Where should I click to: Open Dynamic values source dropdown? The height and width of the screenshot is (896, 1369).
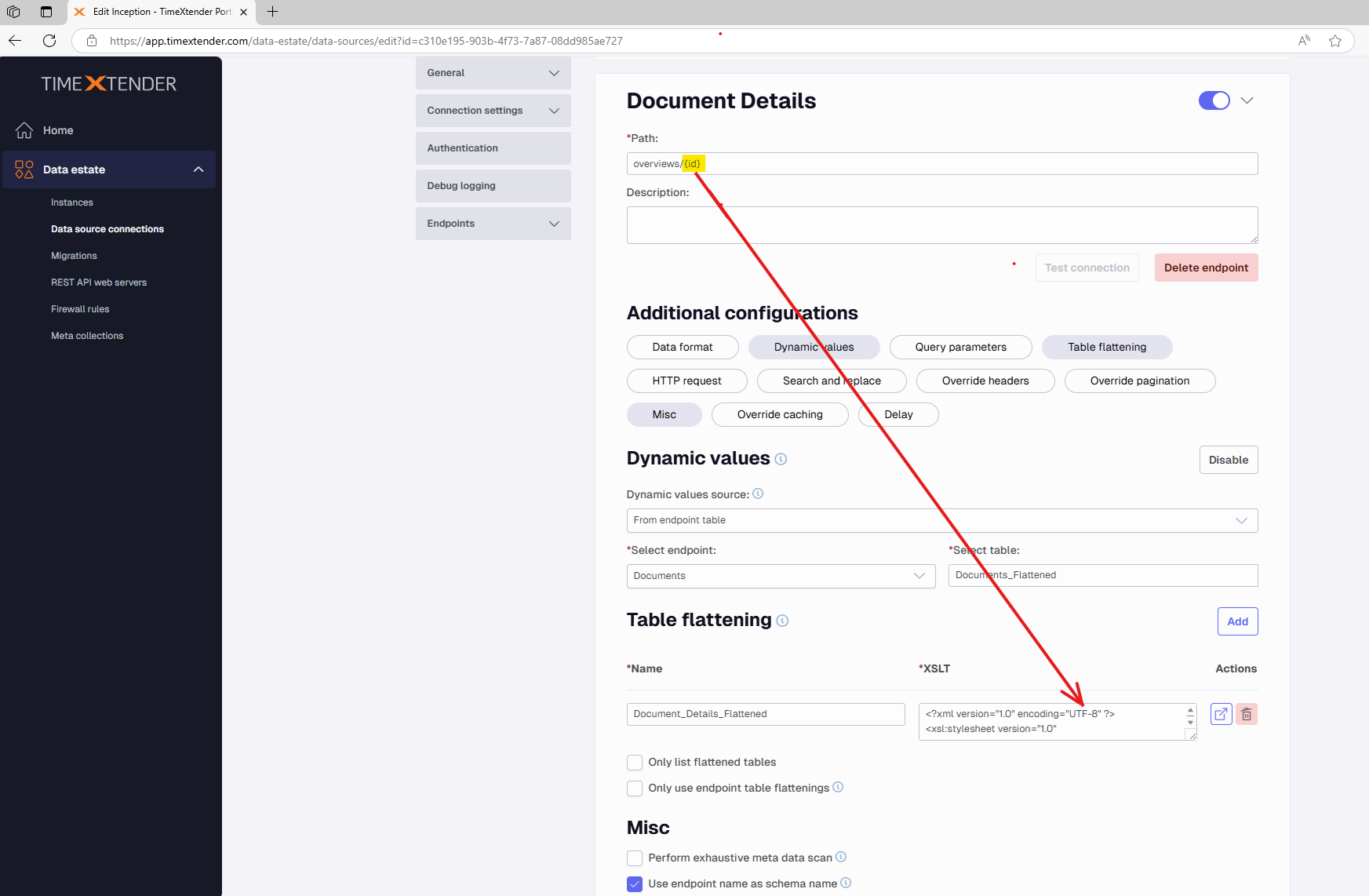coord(942,520)
